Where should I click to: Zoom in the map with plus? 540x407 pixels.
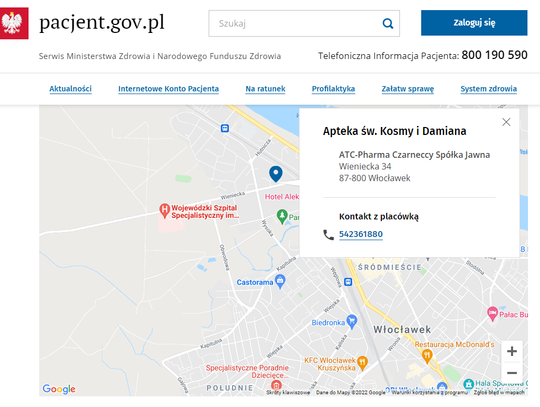[x=512, y=351]
